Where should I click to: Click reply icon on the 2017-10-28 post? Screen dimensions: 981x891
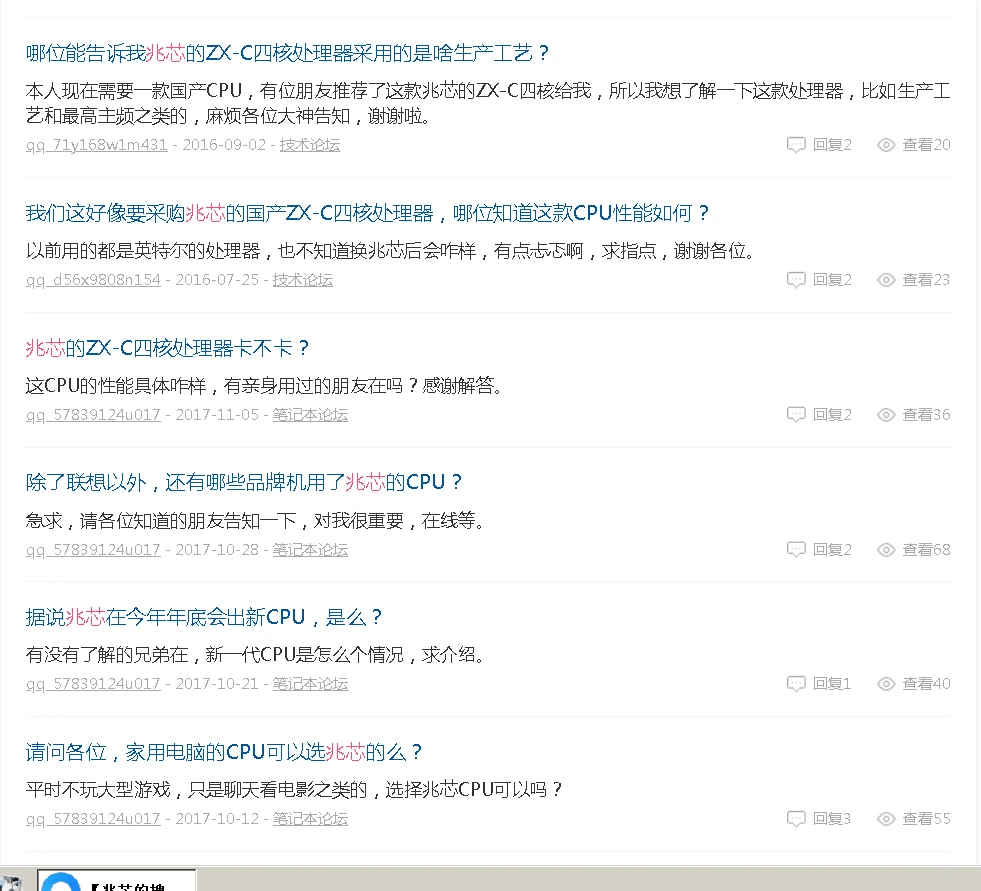796,550
